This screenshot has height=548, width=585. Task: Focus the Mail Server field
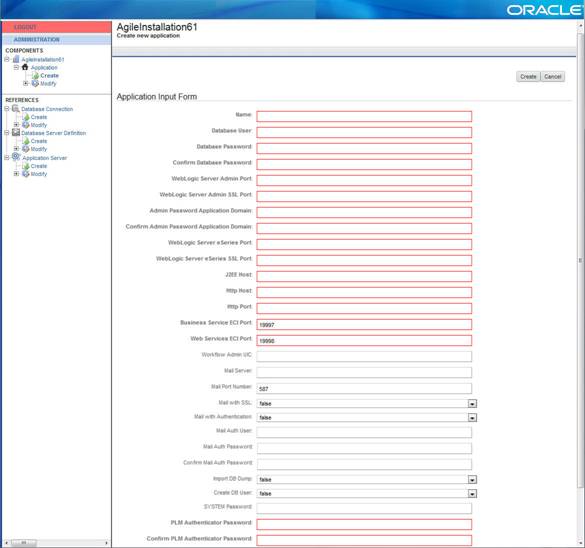[364, 372]
